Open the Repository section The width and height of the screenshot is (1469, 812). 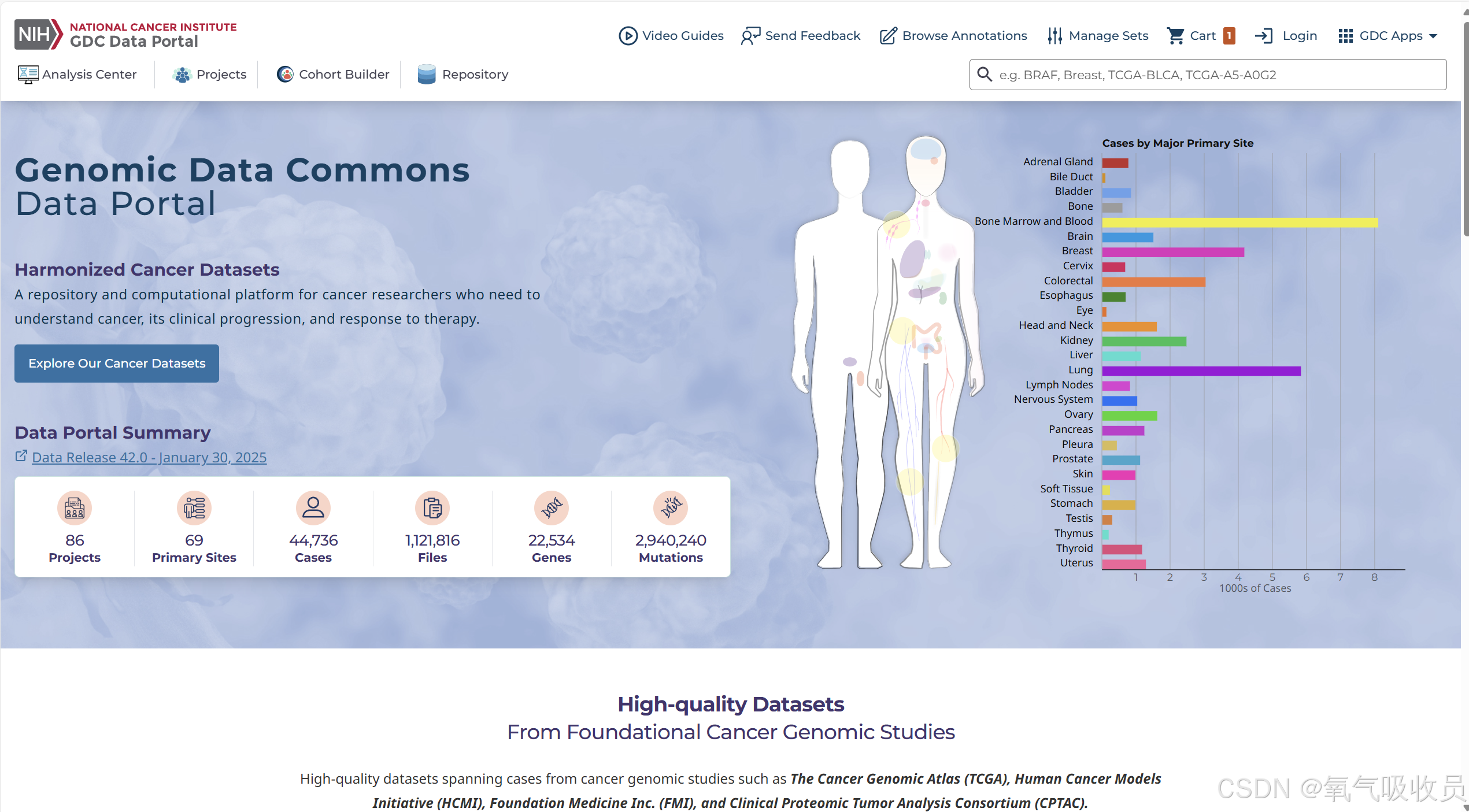click(463, 75)
